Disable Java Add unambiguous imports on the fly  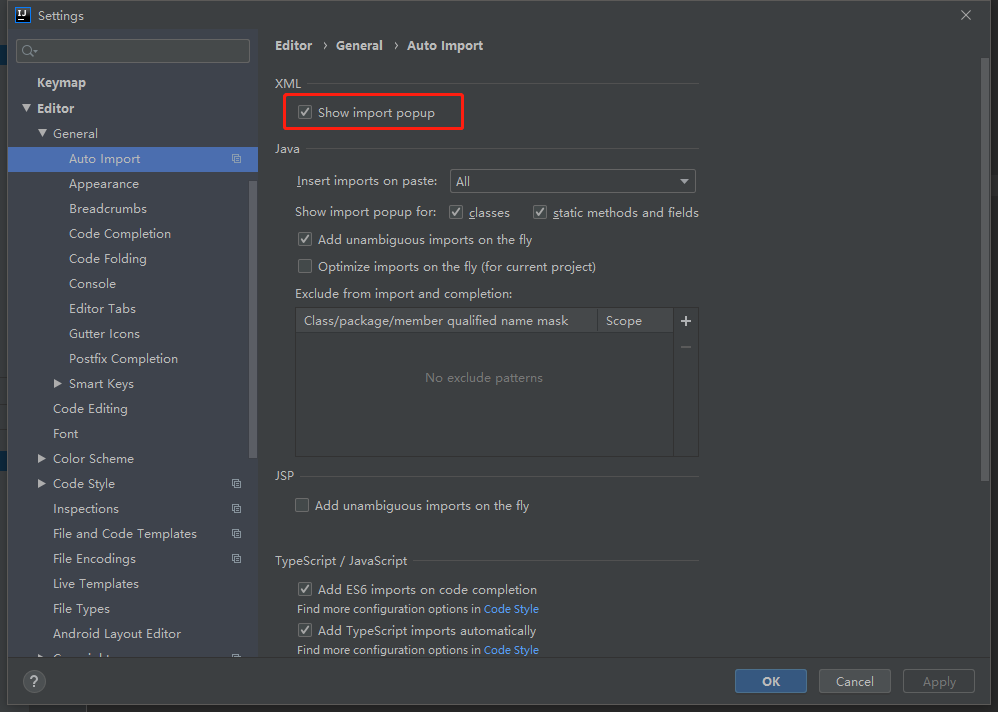pyautogui.click(x=305, y=240)
